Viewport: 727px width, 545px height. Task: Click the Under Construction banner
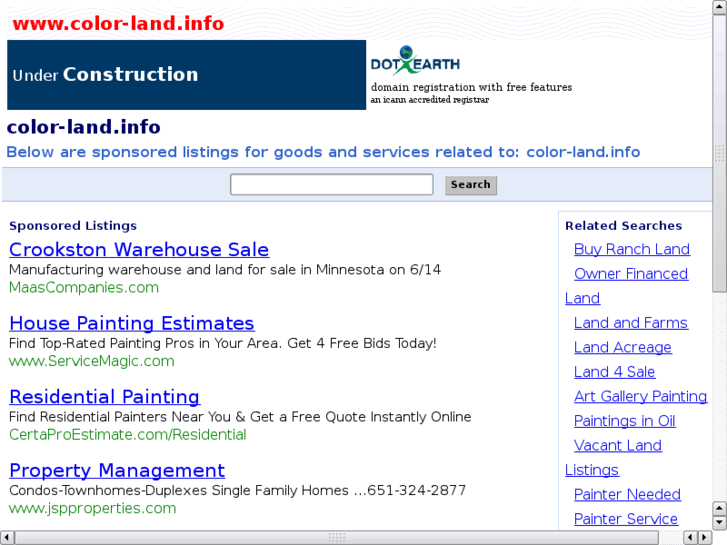pyautogui.click(x=186, y=75)
